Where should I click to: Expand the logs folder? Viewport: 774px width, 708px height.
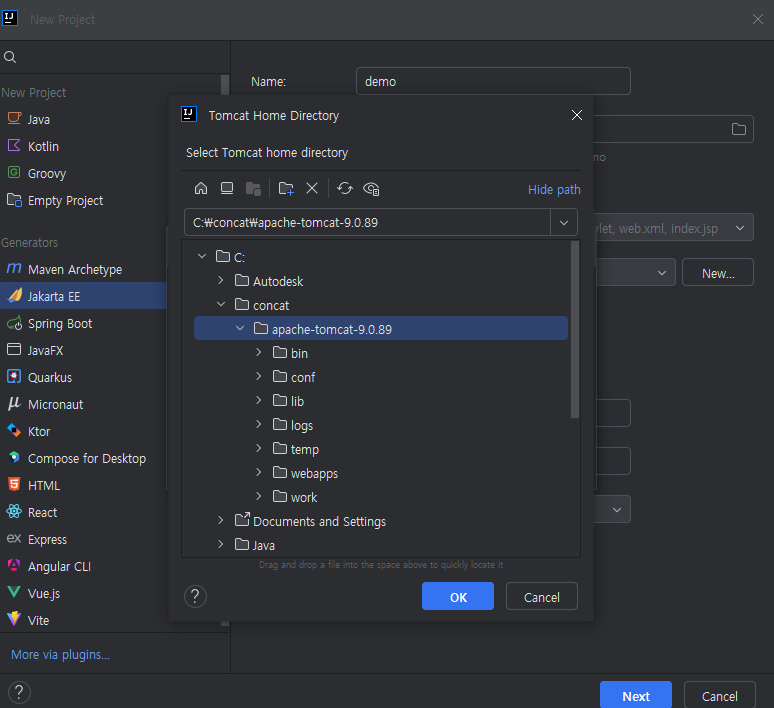tap(259, 424)
